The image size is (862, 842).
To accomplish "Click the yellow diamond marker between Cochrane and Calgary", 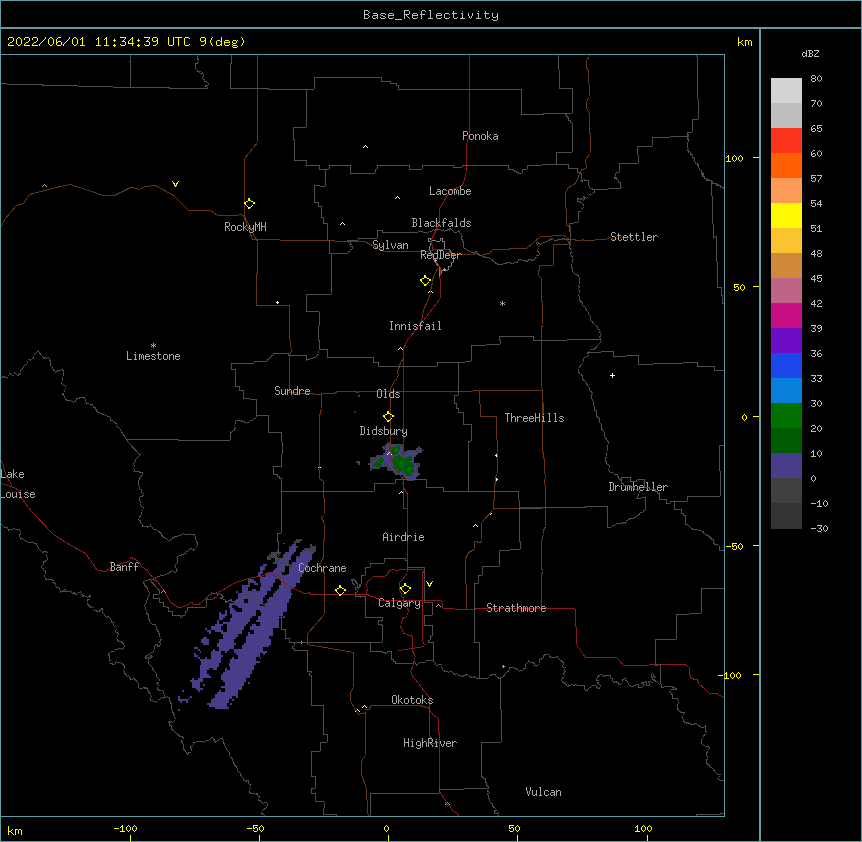I will (x=340, y=590).
